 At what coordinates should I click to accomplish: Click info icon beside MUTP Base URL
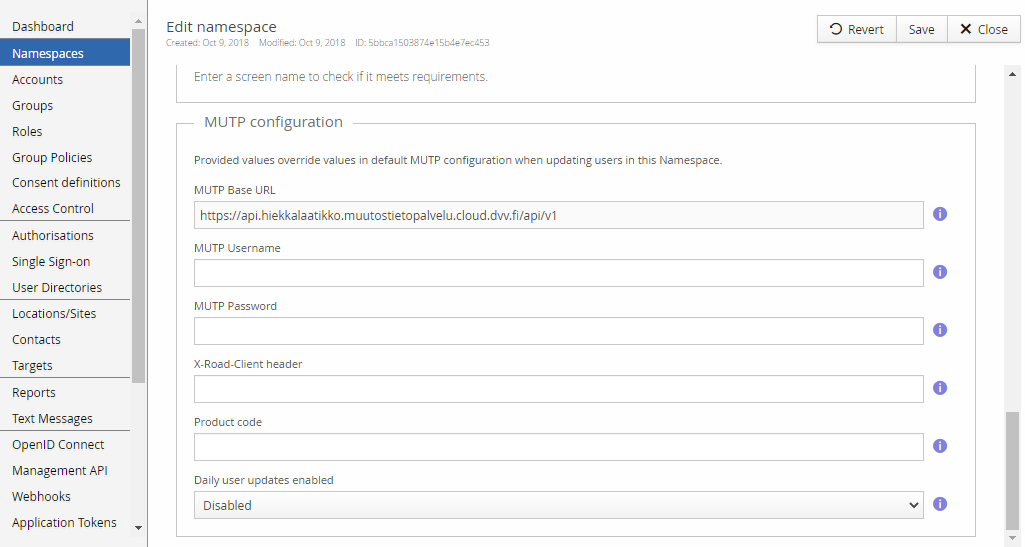(x=940, y=214)
